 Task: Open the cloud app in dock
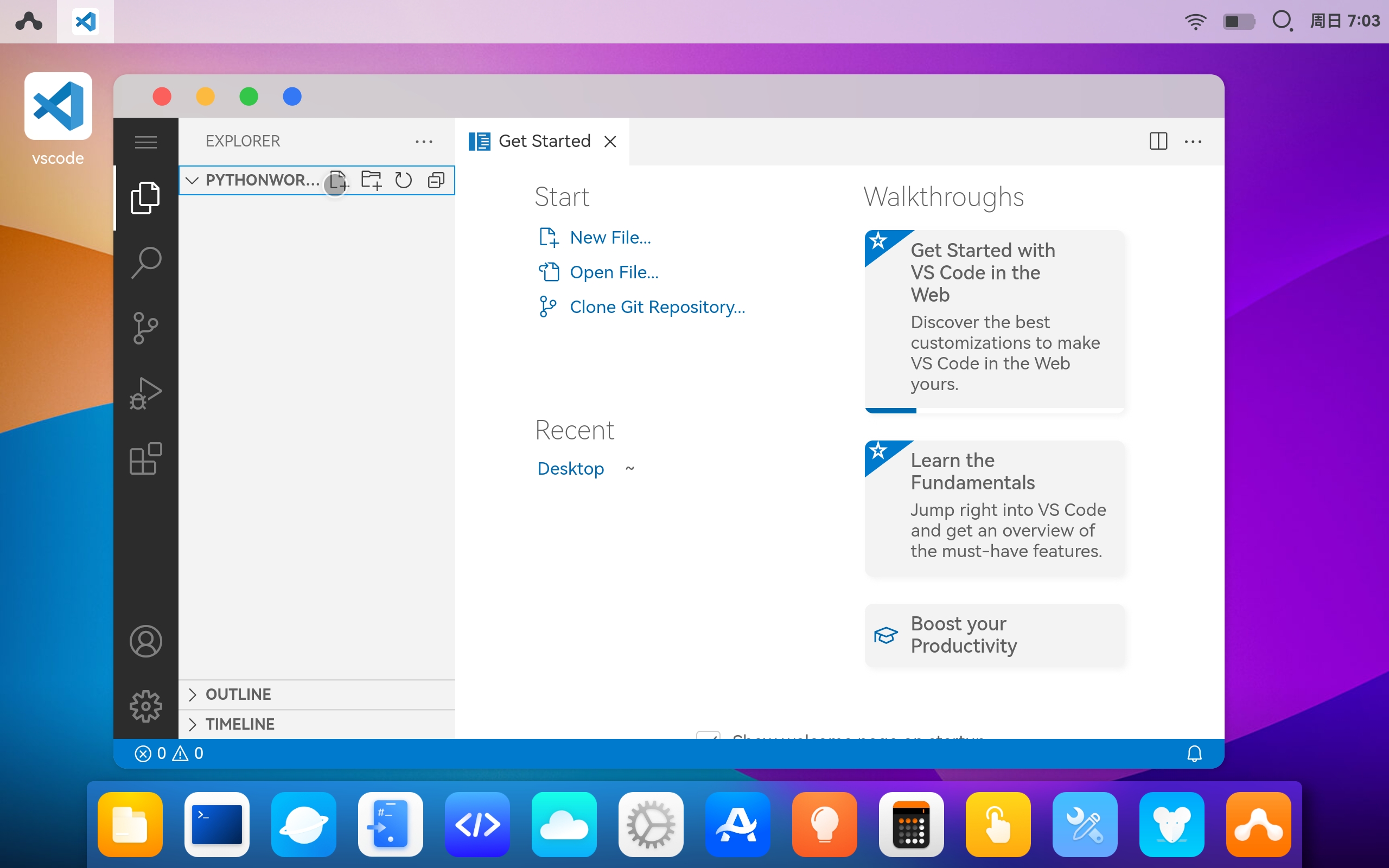point(564,825)
